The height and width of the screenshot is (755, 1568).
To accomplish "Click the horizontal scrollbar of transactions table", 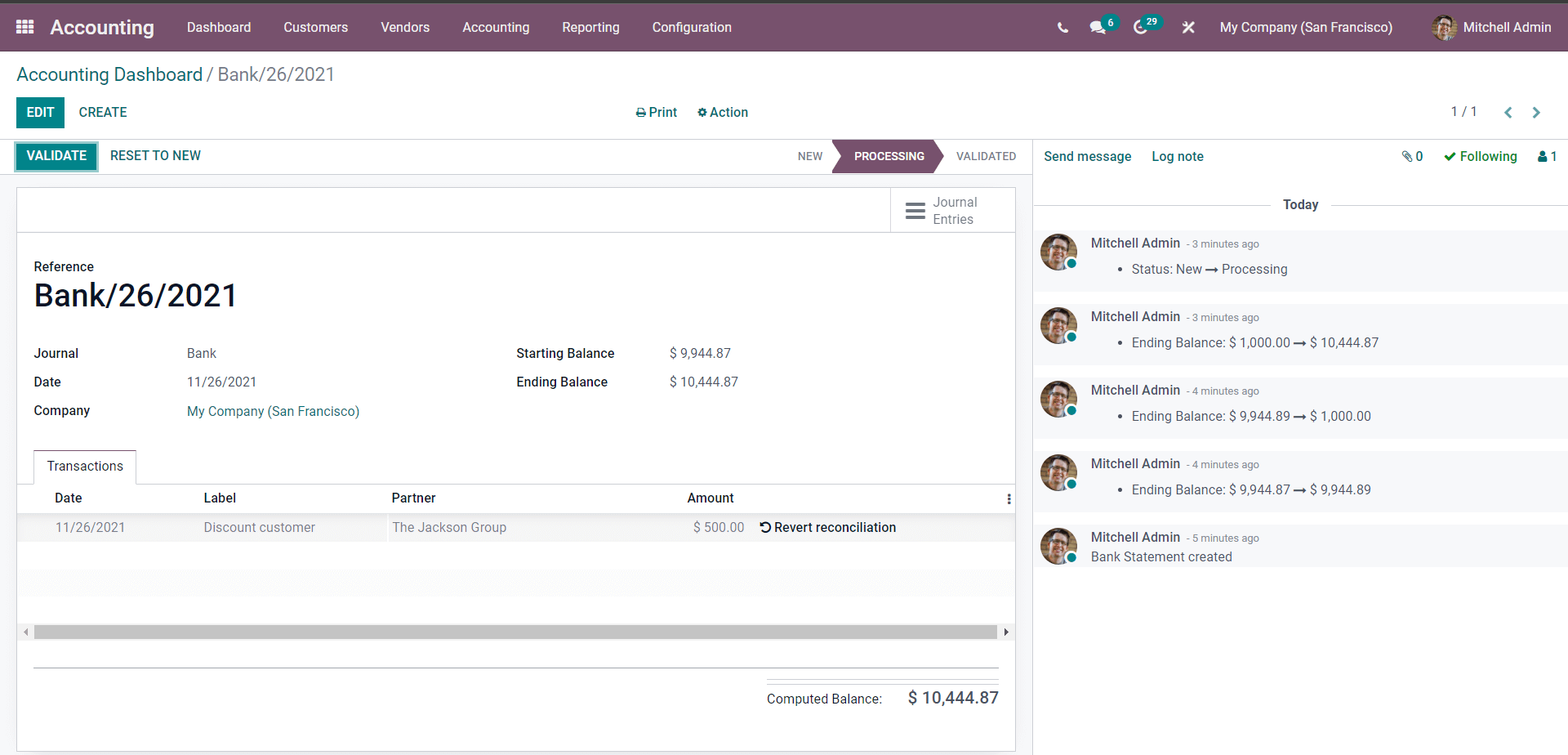I will 515,632.
